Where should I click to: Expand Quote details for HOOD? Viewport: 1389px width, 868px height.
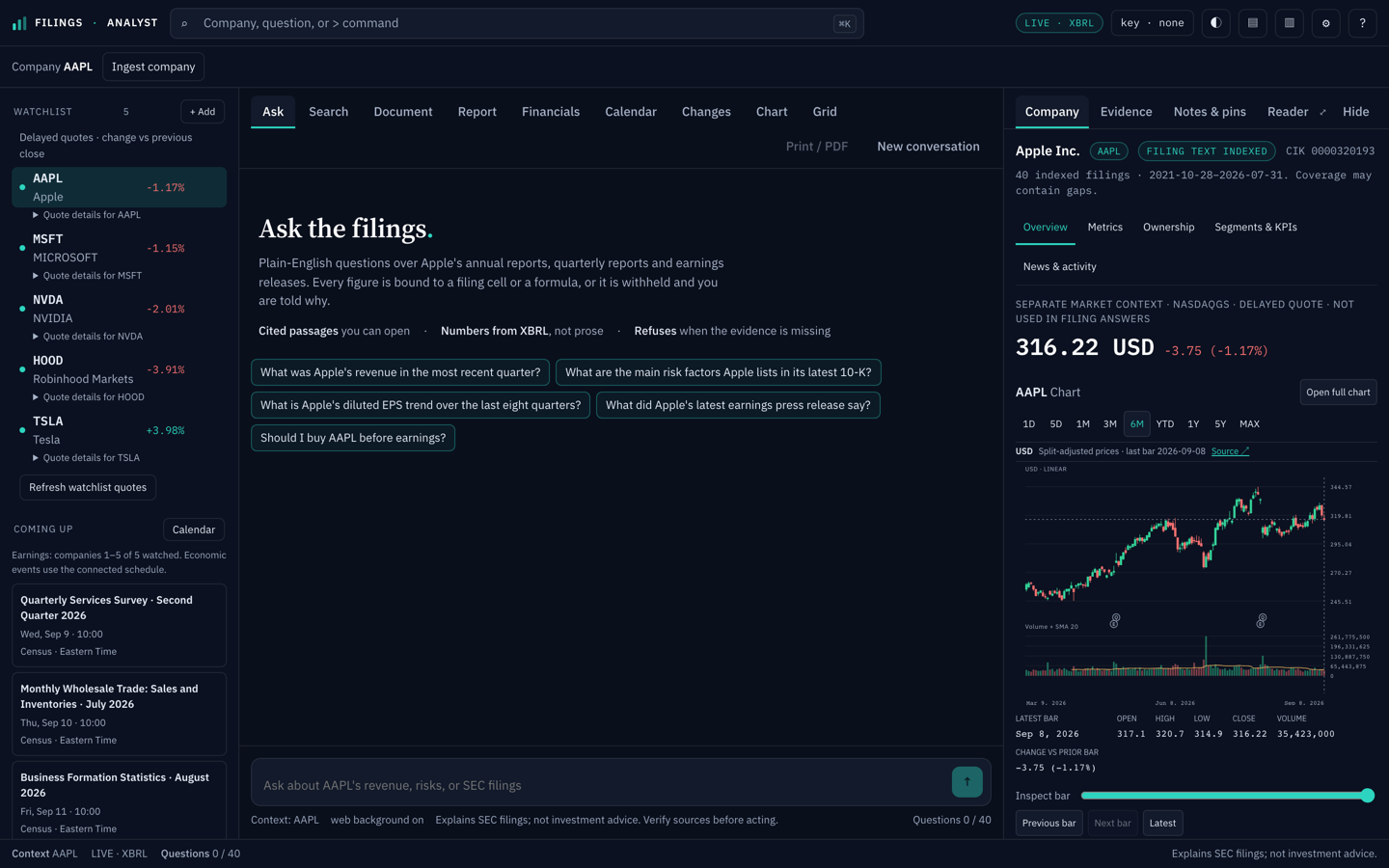[x=89, y=397]
